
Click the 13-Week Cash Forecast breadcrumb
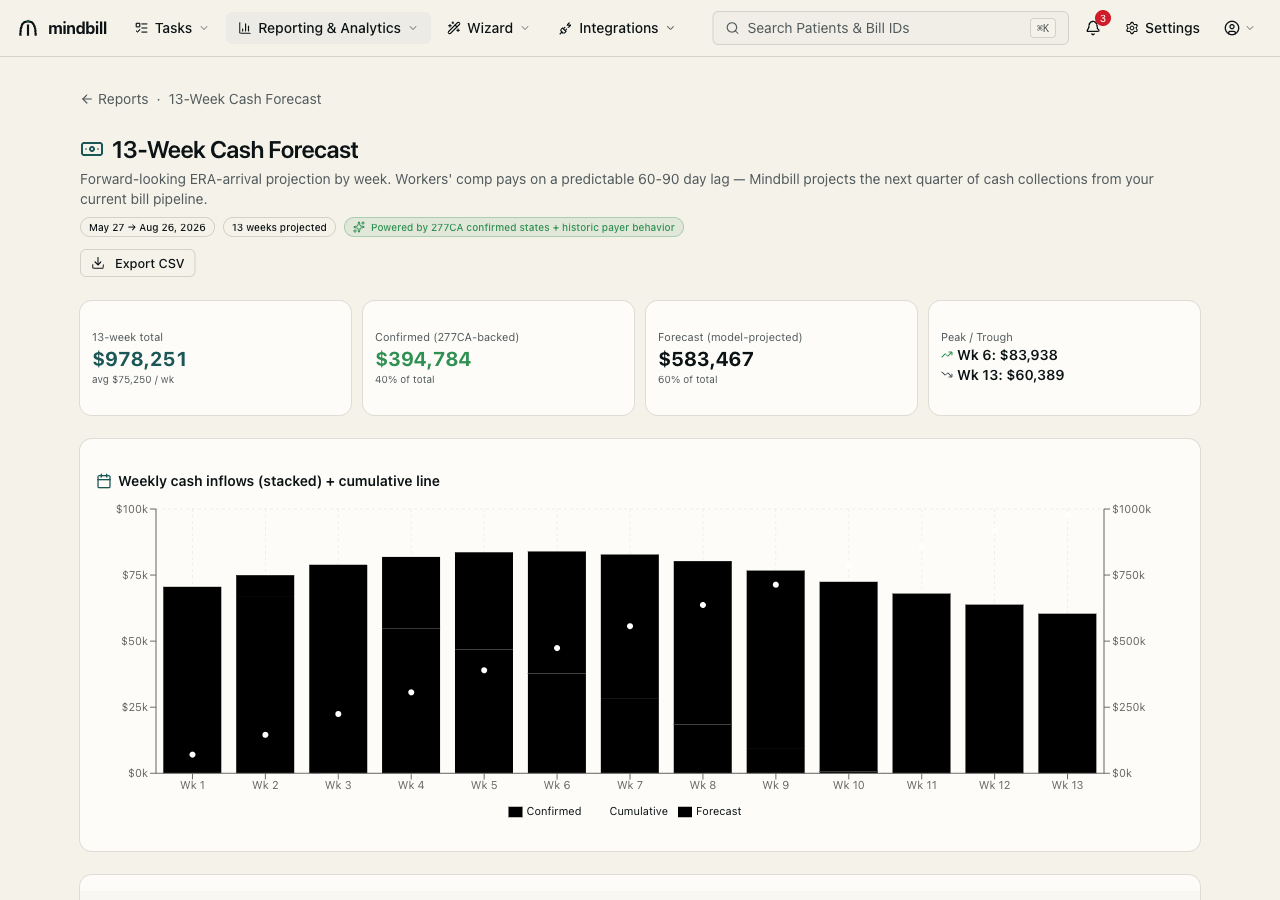point(245,99)
